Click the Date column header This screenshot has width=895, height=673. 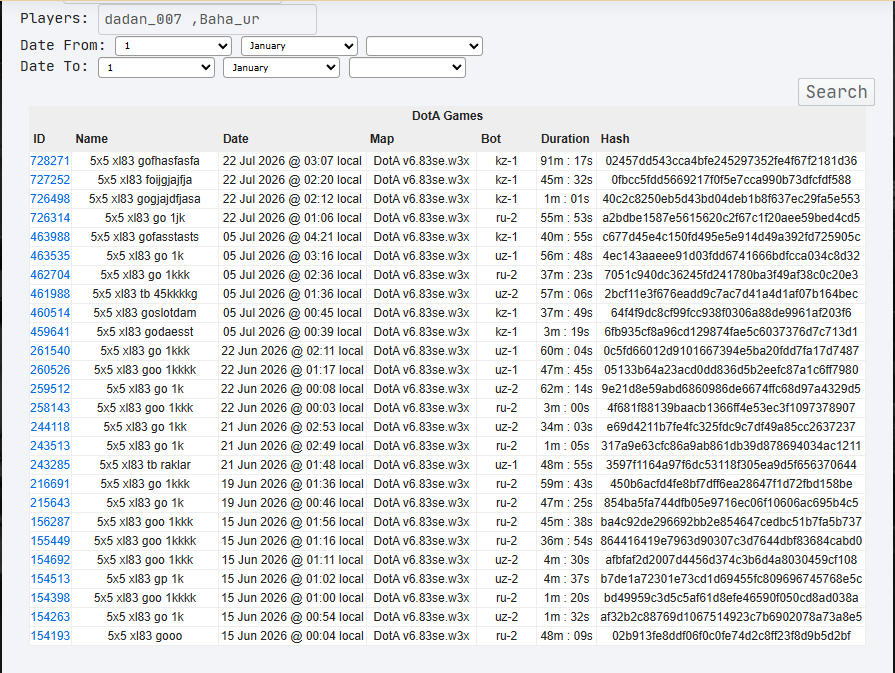[236, 139]
